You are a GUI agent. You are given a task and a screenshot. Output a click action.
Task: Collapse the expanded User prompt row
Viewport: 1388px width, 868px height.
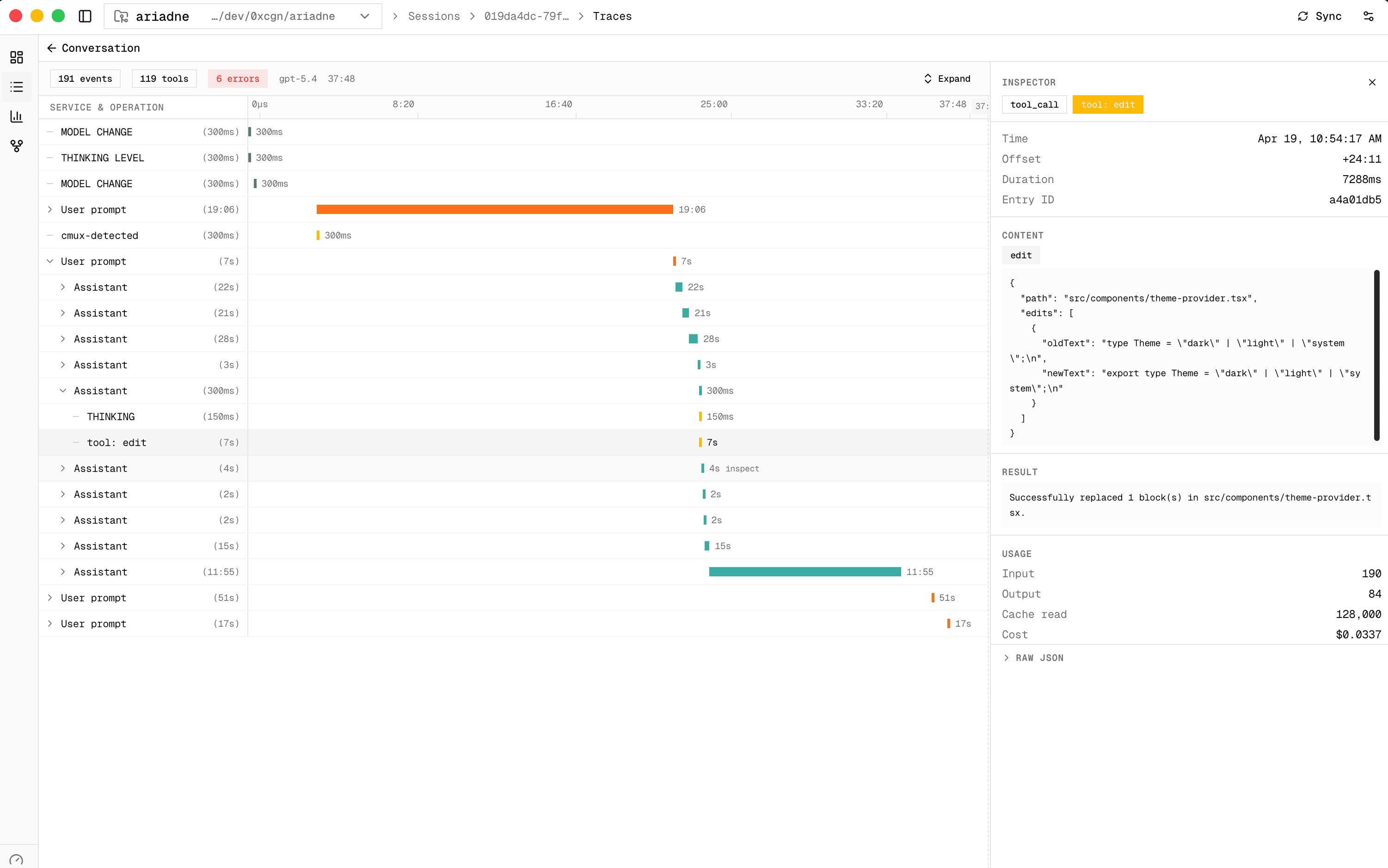(x=51, y=261)
